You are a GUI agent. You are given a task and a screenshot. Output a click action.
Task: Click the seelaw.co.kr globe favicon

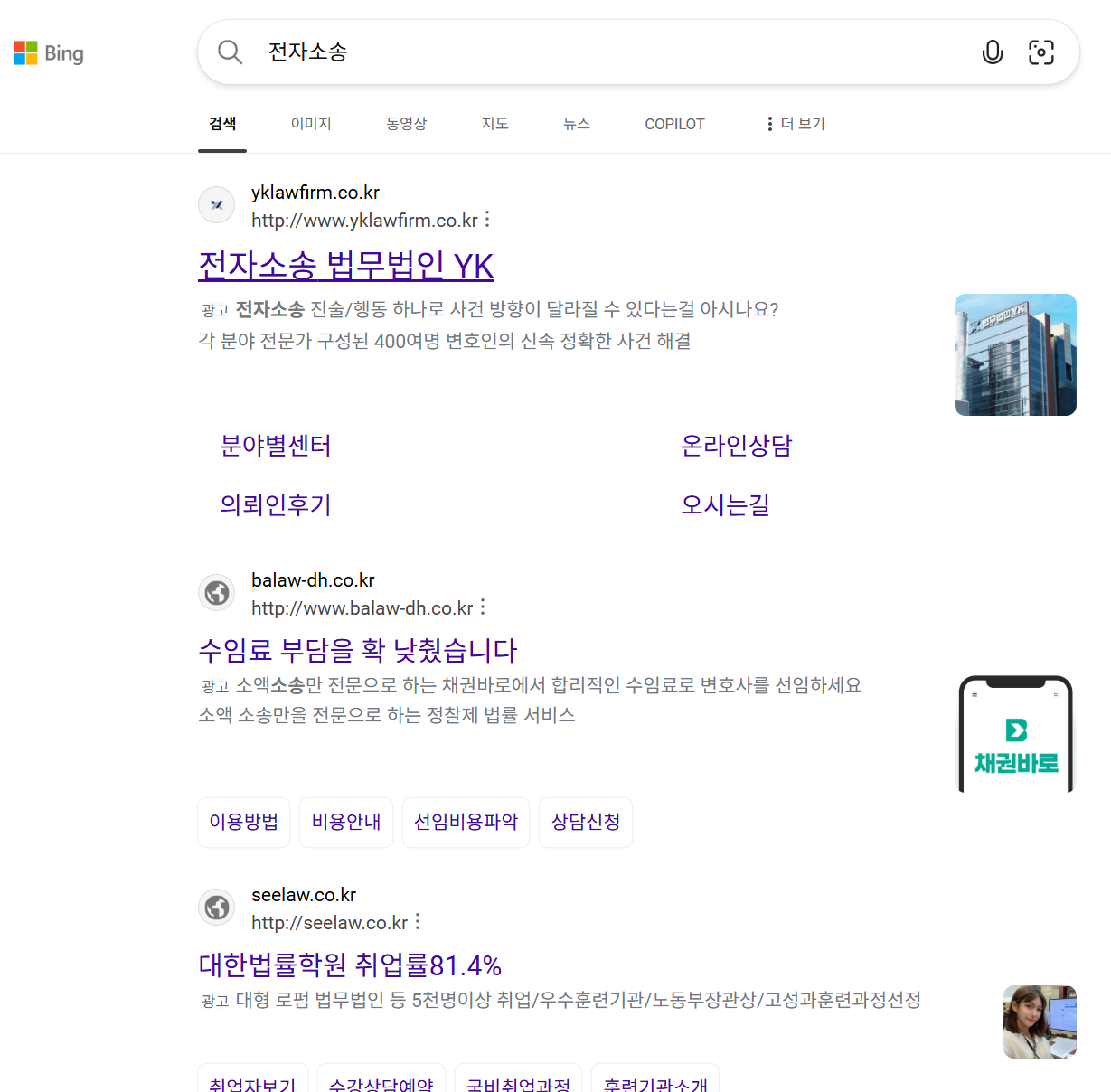click(217, 908)
